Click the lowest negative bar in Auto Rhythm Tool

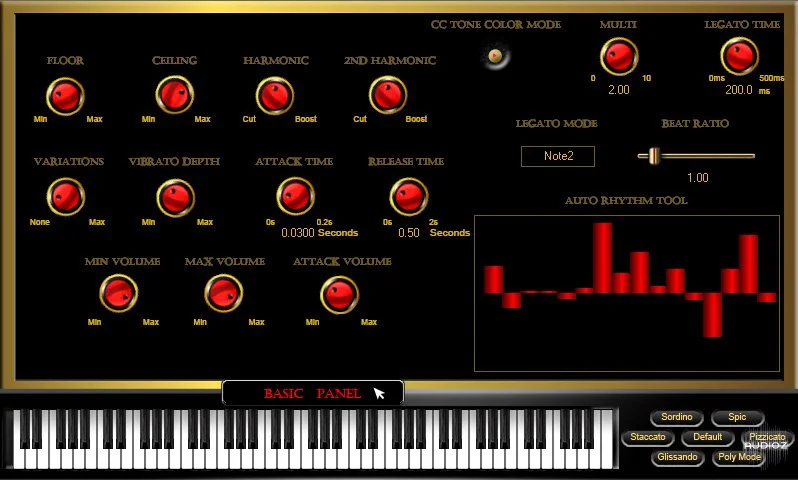coord(712,315)
